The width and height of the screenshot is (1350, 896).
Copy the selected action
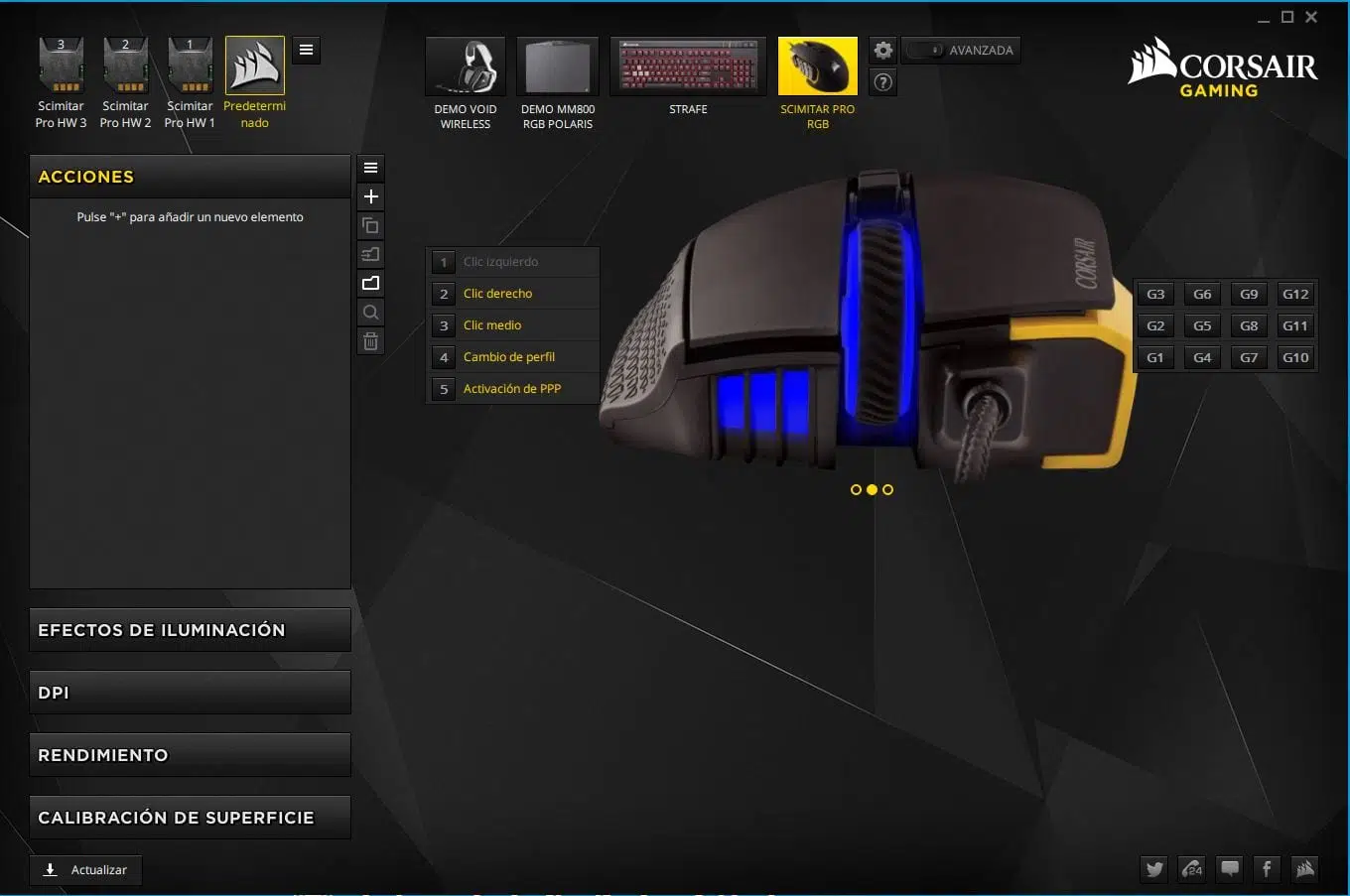pyautogui.click(x=370, y=225)
